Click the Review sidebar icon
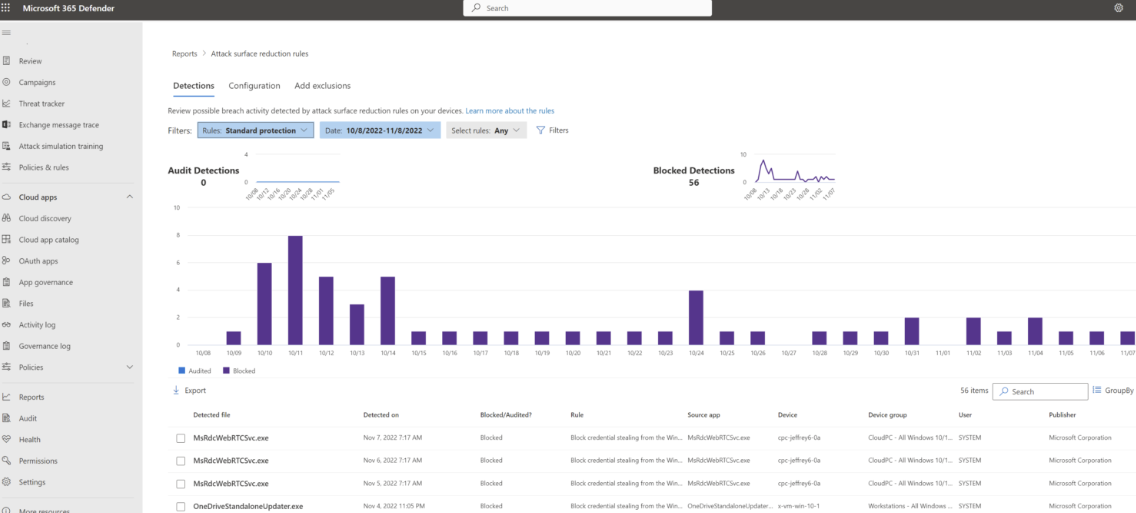 tap(6, 61)
